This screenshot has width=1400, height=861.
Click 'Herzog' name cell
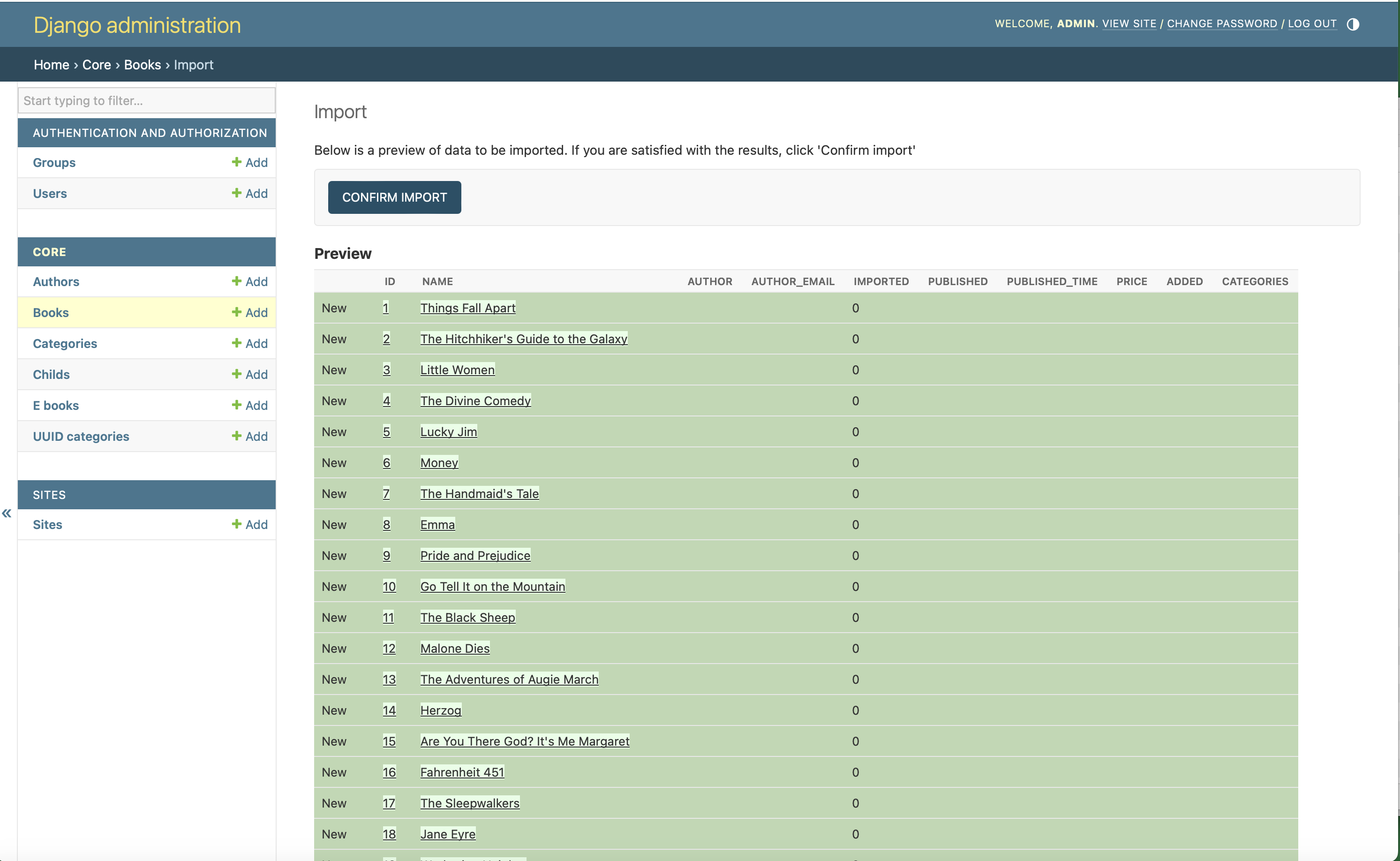(x=441, y=710)
